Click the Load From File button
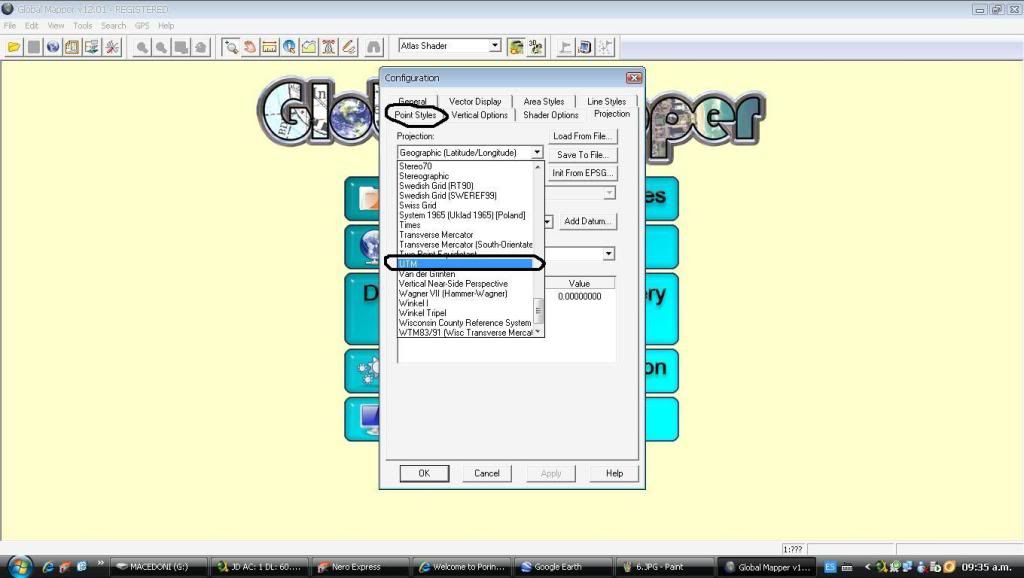The width and height of the screenshot is (1024, 578). (583, 136)
